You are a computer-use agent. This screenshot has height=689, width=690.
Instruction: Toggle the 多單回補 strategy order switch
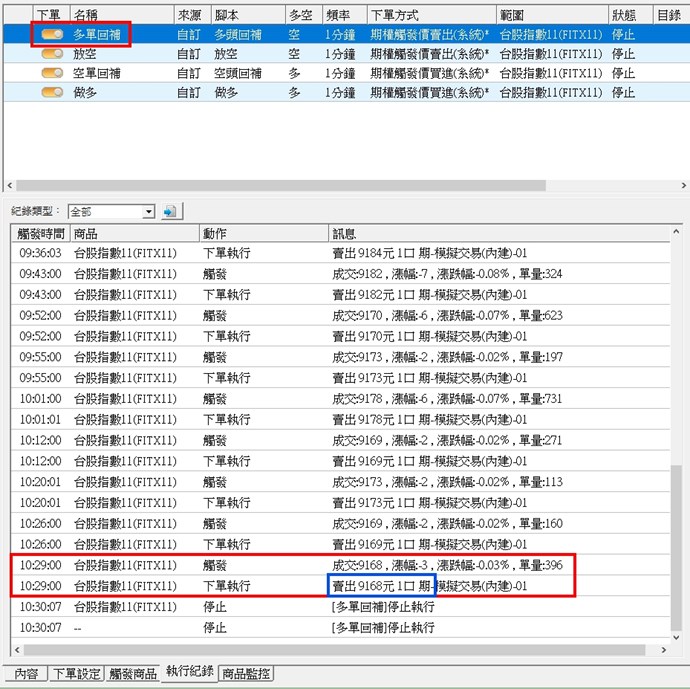pos(52,35)
